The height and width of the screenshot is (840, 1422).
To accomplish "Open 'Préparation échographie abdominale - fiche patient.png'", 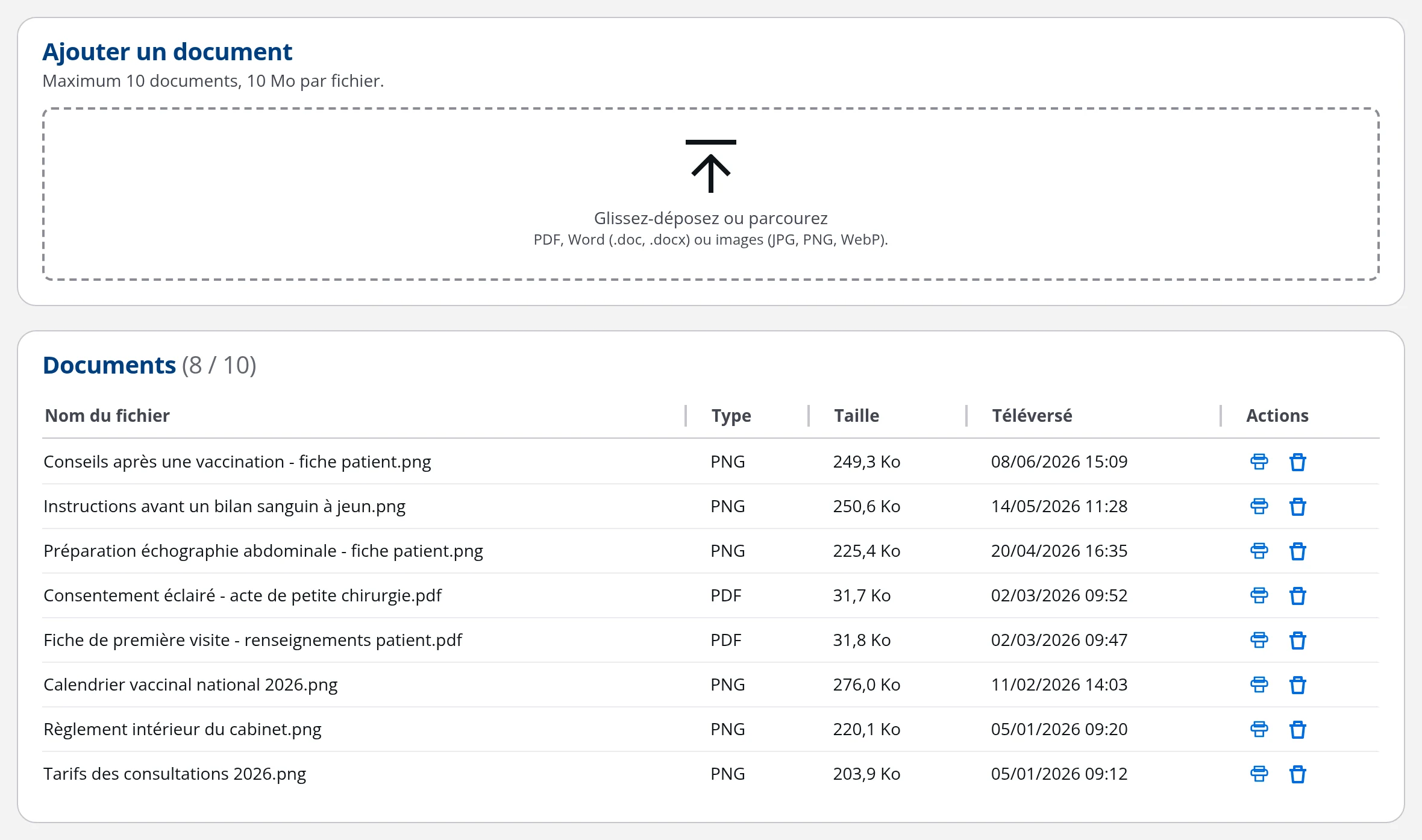I will [x=263, y=551].
